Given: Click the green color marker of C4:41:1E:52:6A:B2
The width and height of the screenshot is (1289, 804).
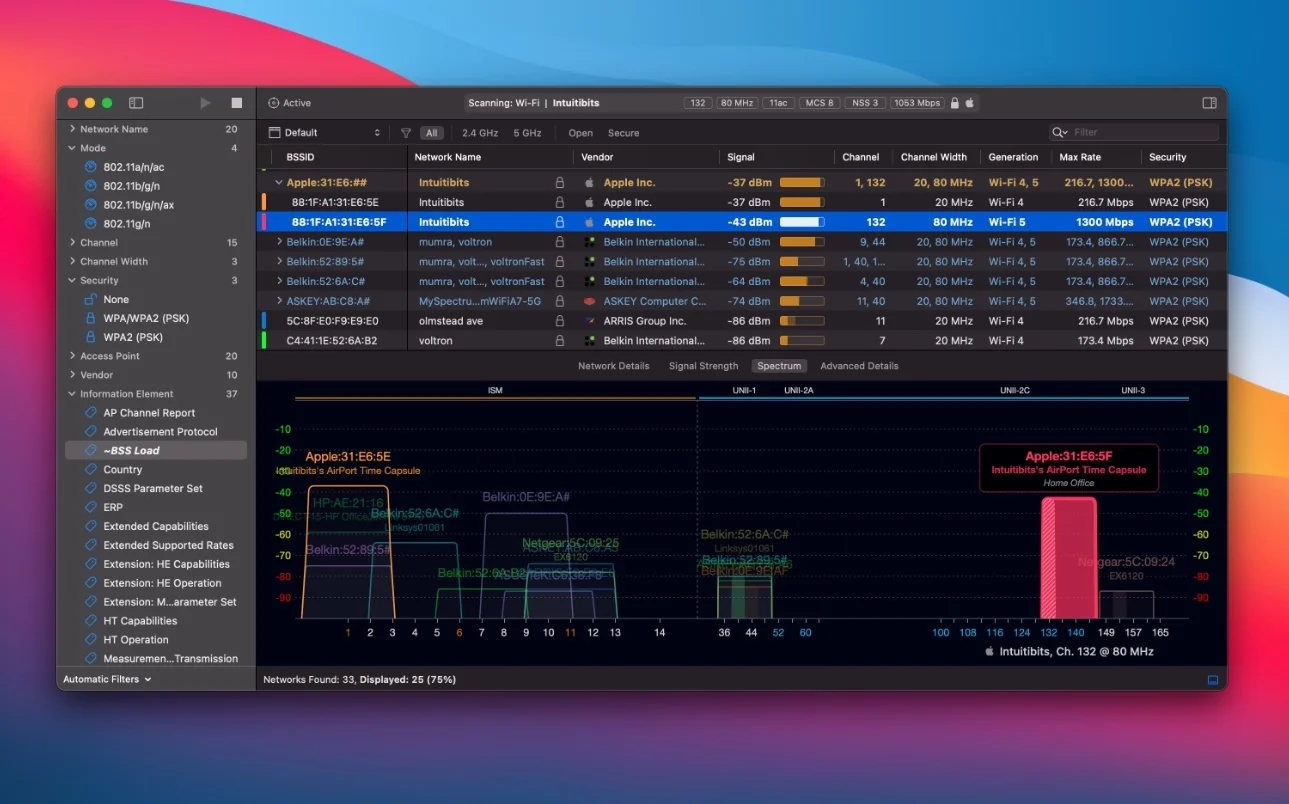Looking at the screenshot, I should pyautogui.click(x=264, y=341).
